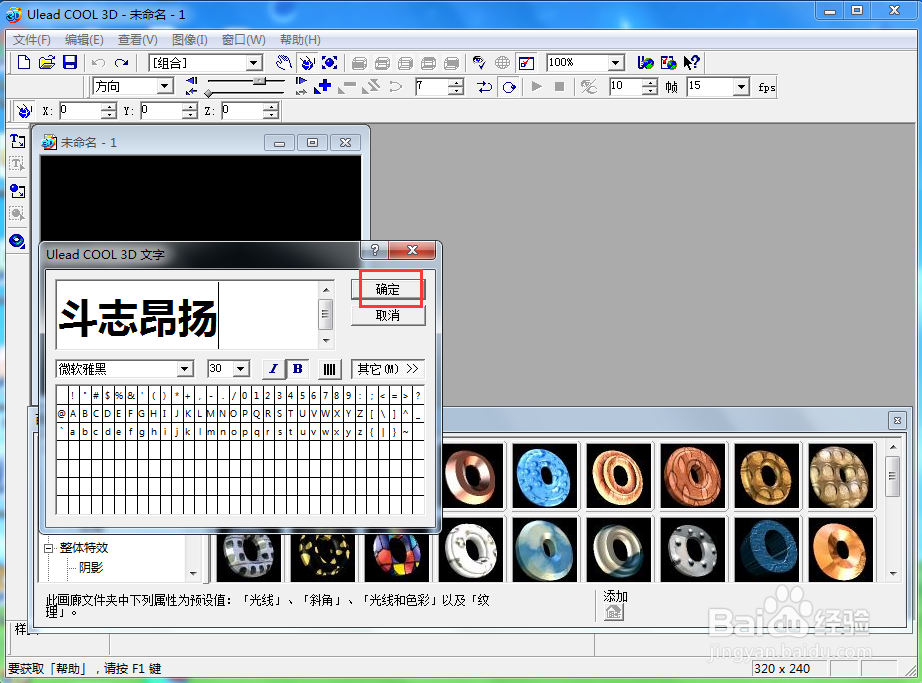Click the New document icon
The width and height of the screenshot is (922, 683).
pyautogui.click(x=24, y=62)
